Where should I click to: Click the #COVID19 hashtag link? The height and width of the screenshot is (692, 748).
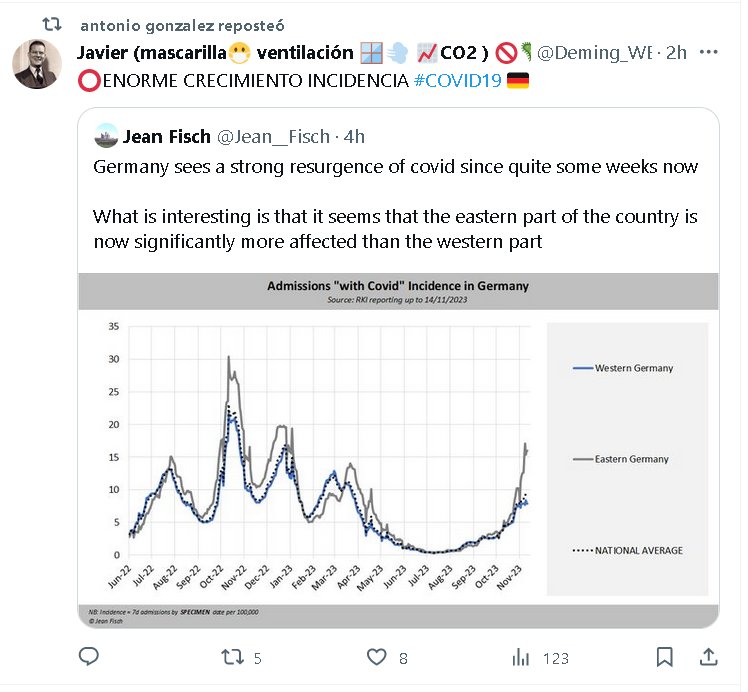pyautogui.click(x=456, y=79)
